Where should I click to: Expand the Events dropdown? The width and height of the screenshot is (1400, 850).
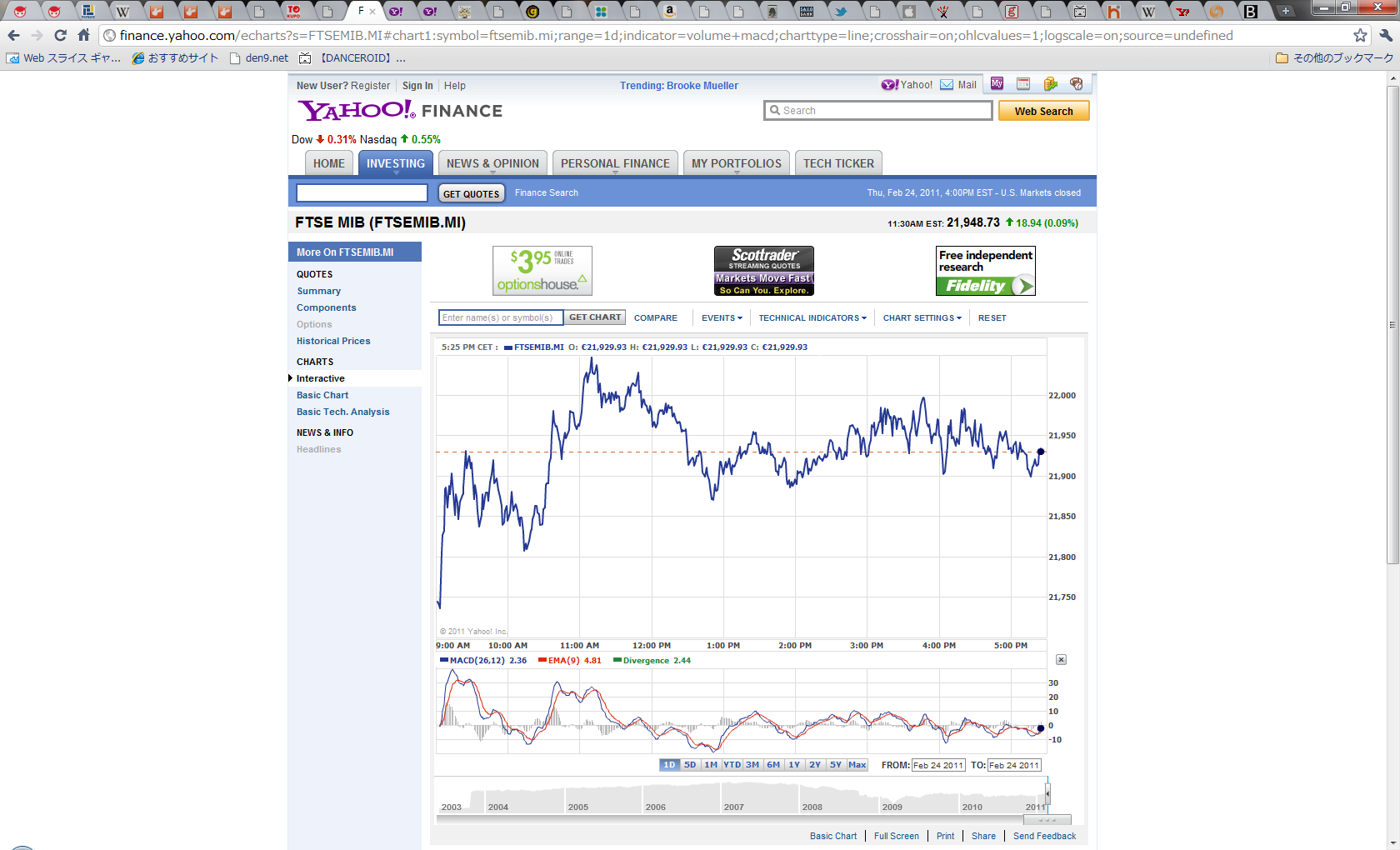(x=721, y=318)
